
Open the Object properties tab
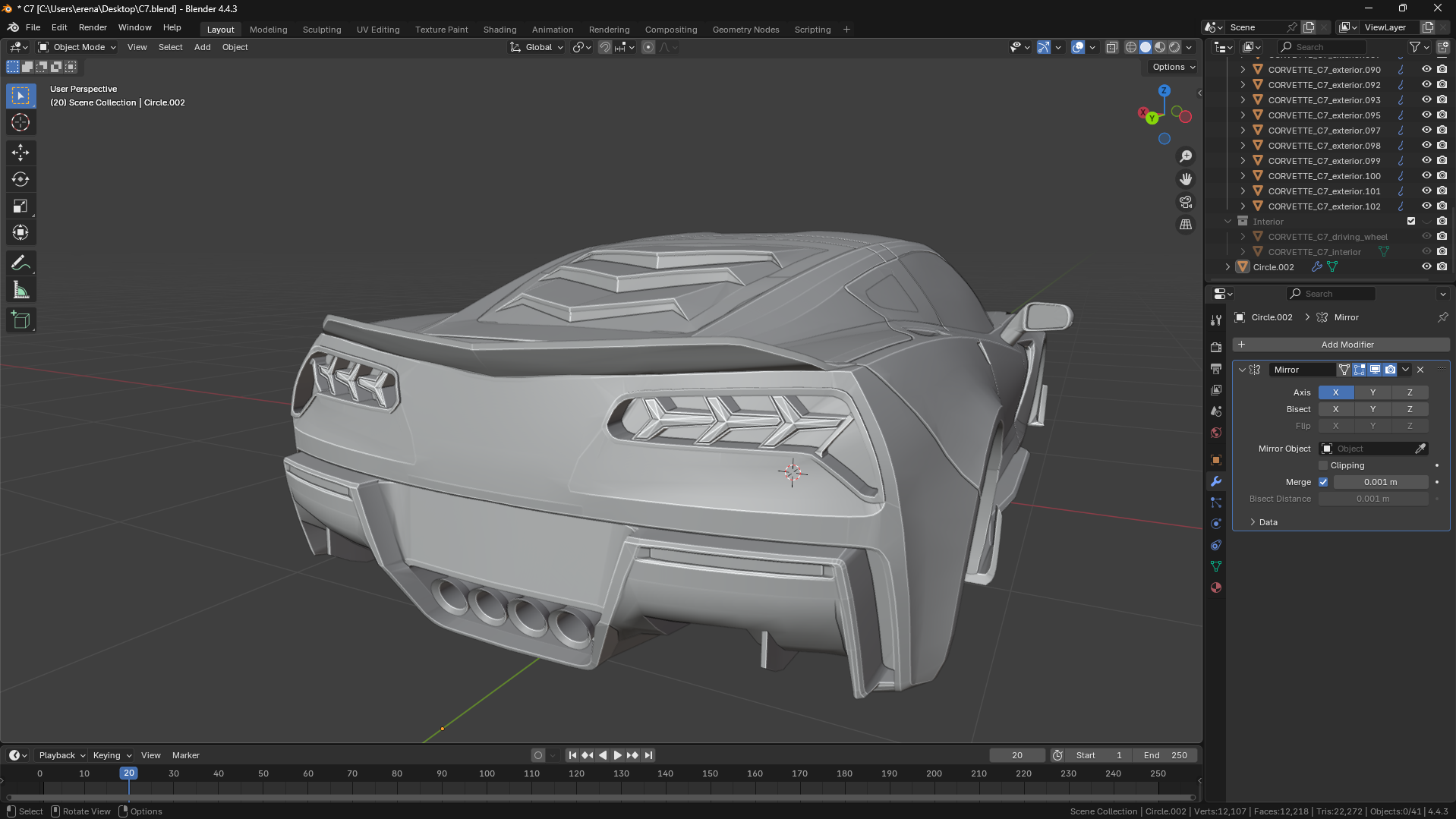pyautogui.click(x=1216, y=460)
